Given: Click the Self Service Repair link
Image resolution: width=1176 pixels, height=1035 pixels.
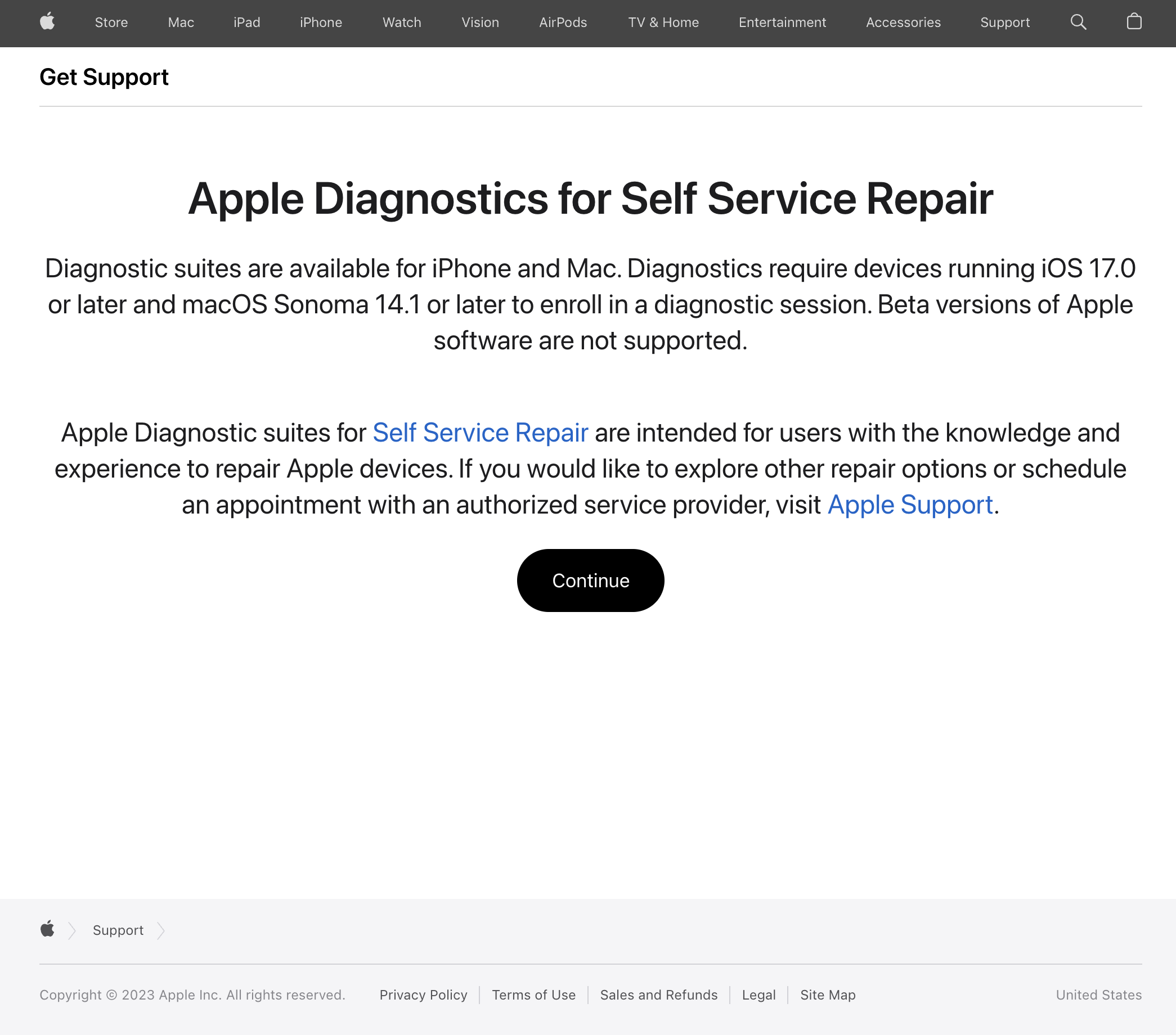Looking at the screenshot, I should (x=479, y=432).
